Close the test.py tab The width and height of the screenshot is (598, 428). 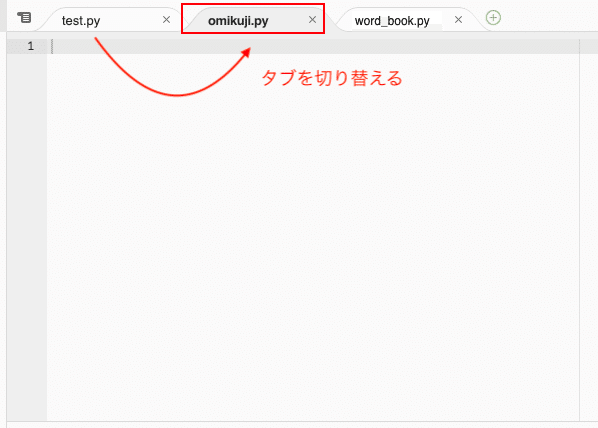pos(166,19)
